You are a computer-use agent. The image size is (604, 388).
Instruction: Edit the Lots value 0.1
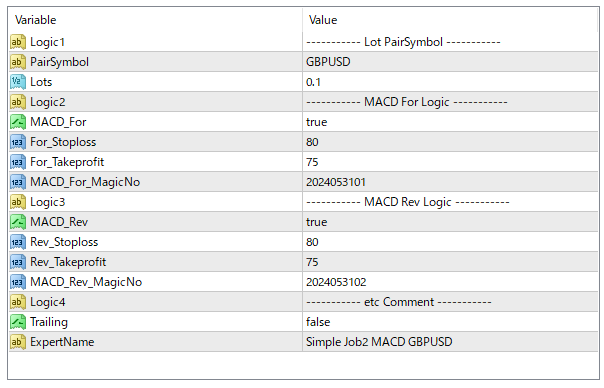pos(450,82)
